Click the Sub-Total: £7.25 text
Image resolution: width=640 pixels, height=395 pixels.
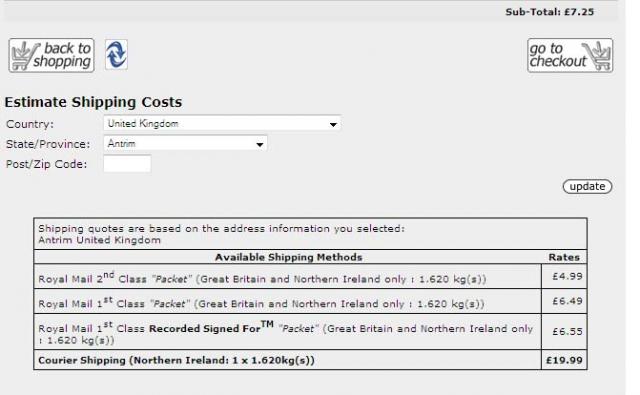pos(549,12)
